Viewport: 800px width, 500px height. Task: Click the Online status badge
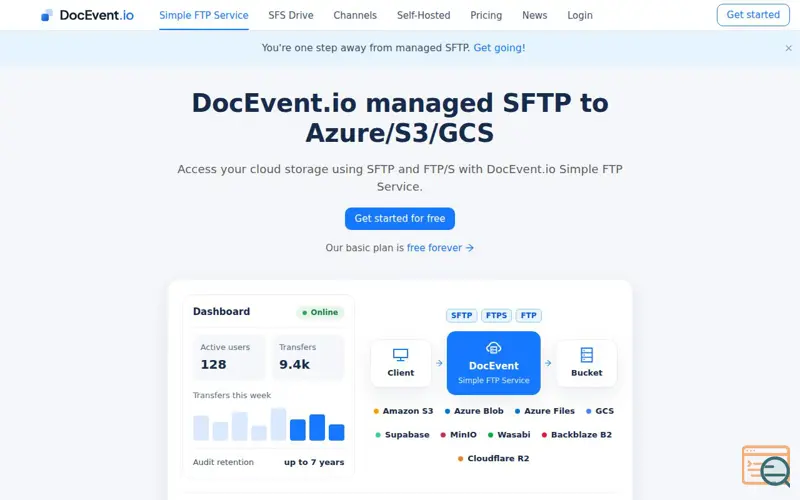coord(320,312)
